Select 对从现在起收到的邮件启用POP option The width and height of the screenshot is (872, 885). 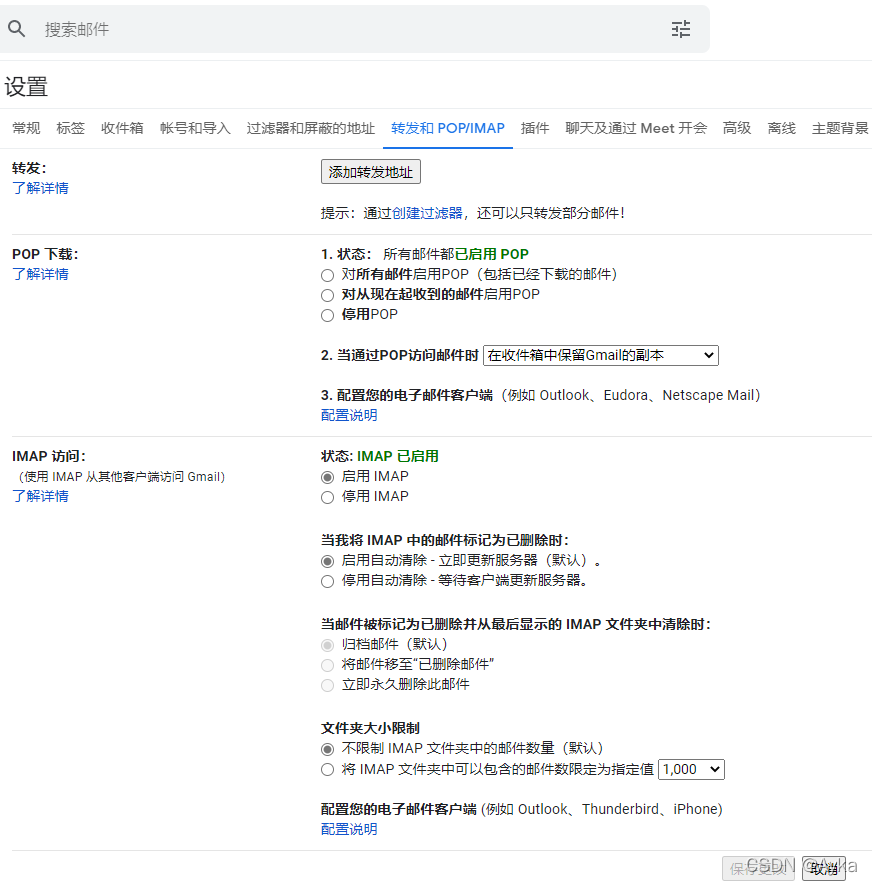327,295
